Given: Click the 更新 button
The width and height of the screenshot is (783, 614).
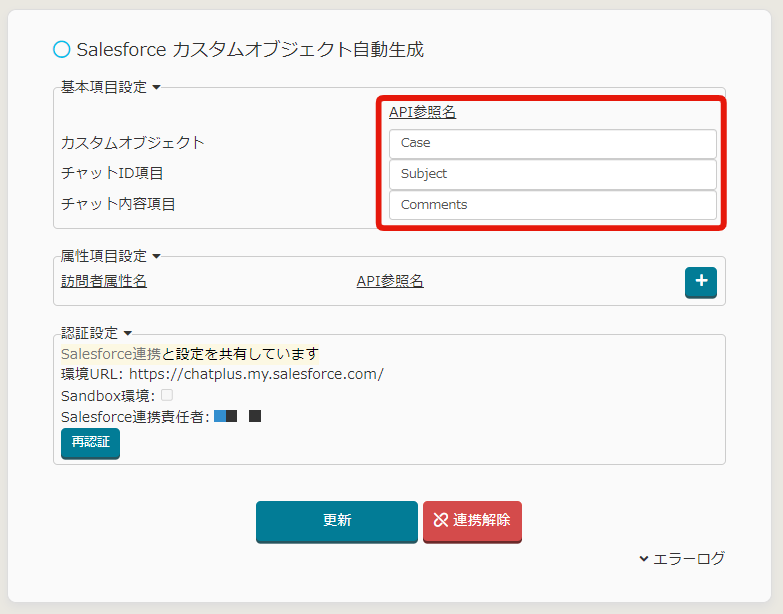Looking at the screenshot, I should click(337, 521).
